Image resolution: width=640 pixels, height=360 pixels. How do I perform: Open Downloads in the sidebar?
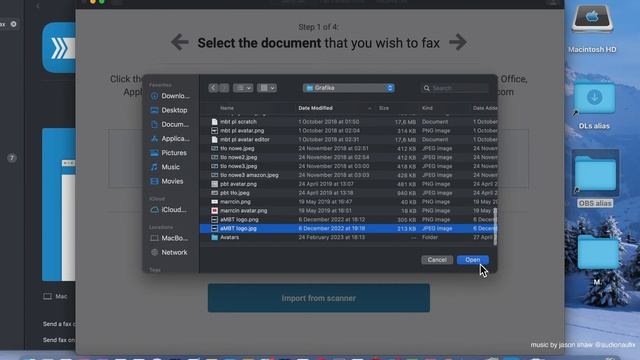(169, 96)
